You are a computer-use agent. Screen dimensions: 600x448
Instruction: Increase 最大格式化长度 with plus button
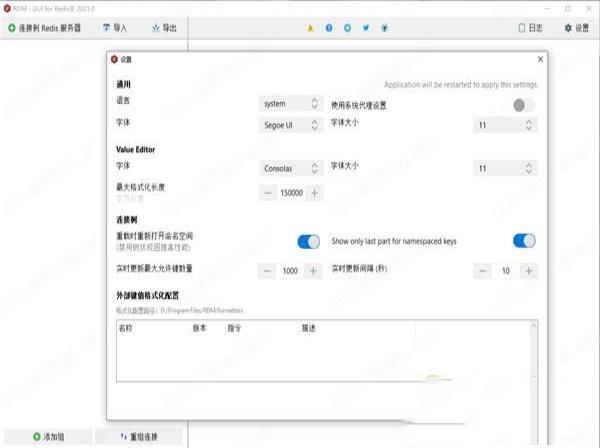314,192
